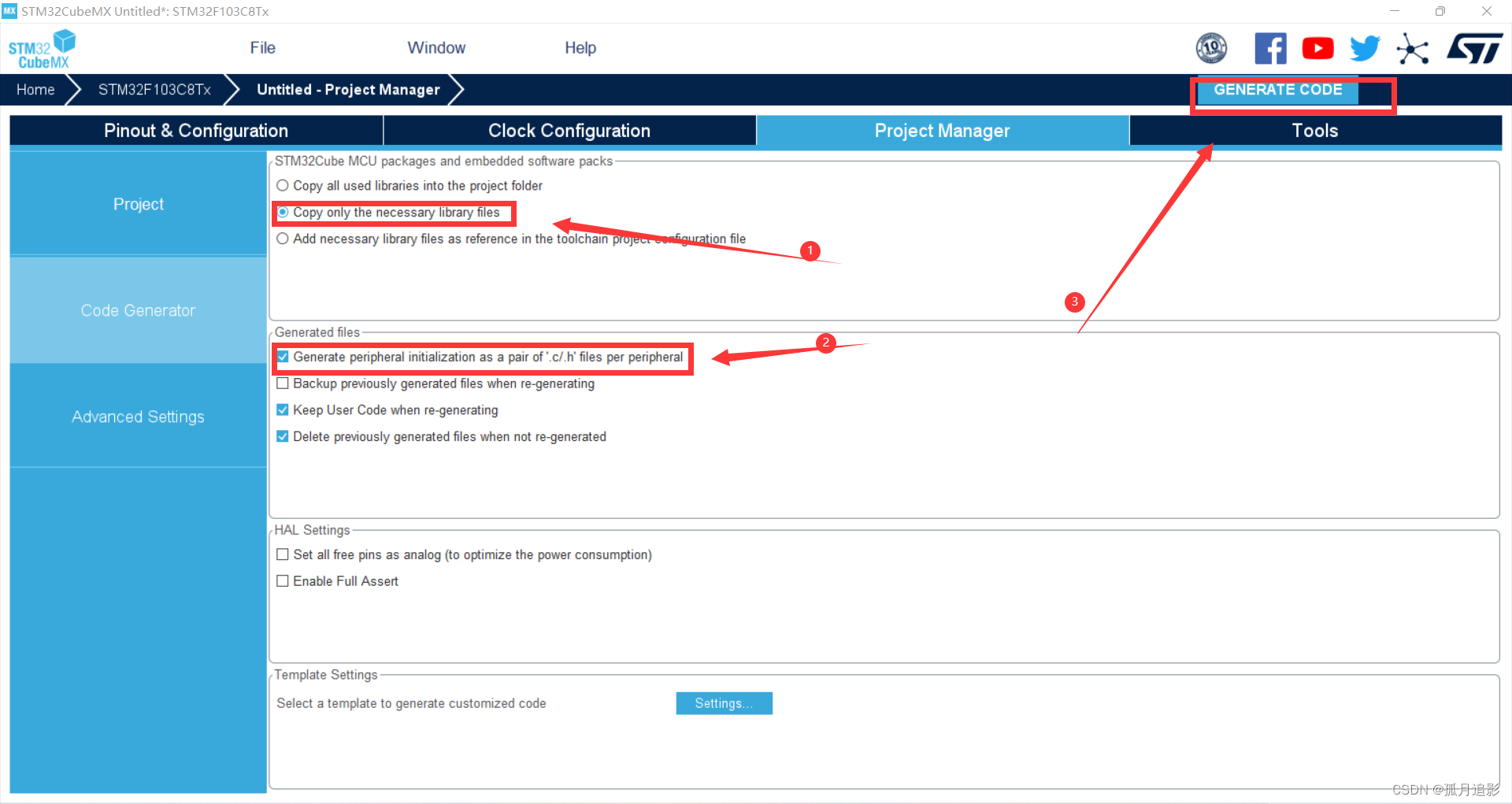Switch to Tools tab

pos(1315,131)
